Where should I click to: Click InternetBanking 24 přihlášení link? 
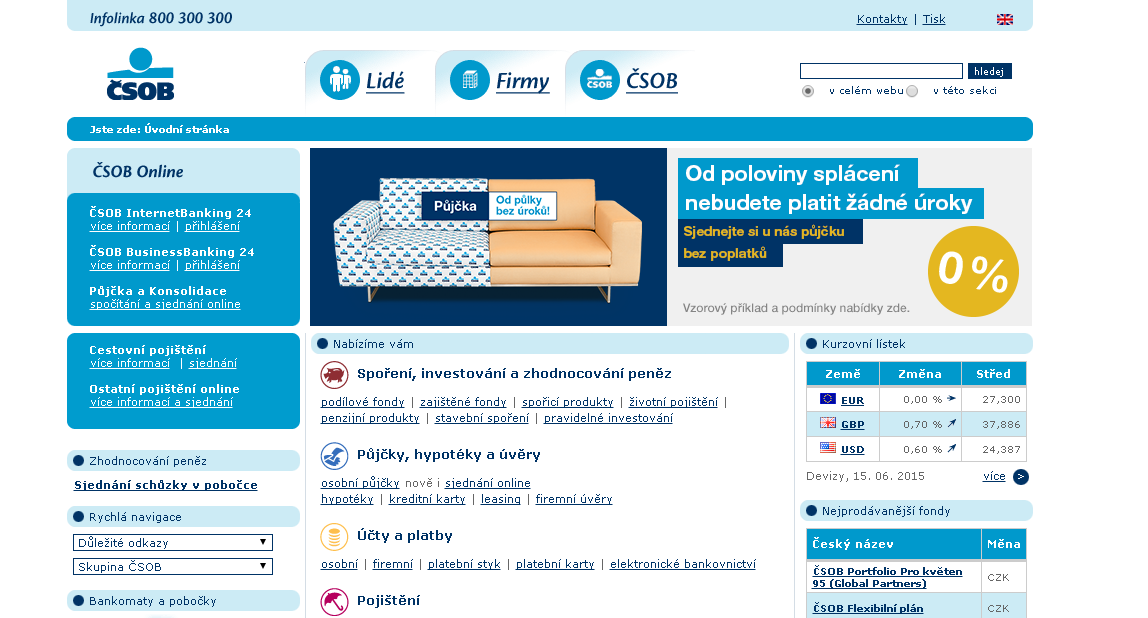212,226
